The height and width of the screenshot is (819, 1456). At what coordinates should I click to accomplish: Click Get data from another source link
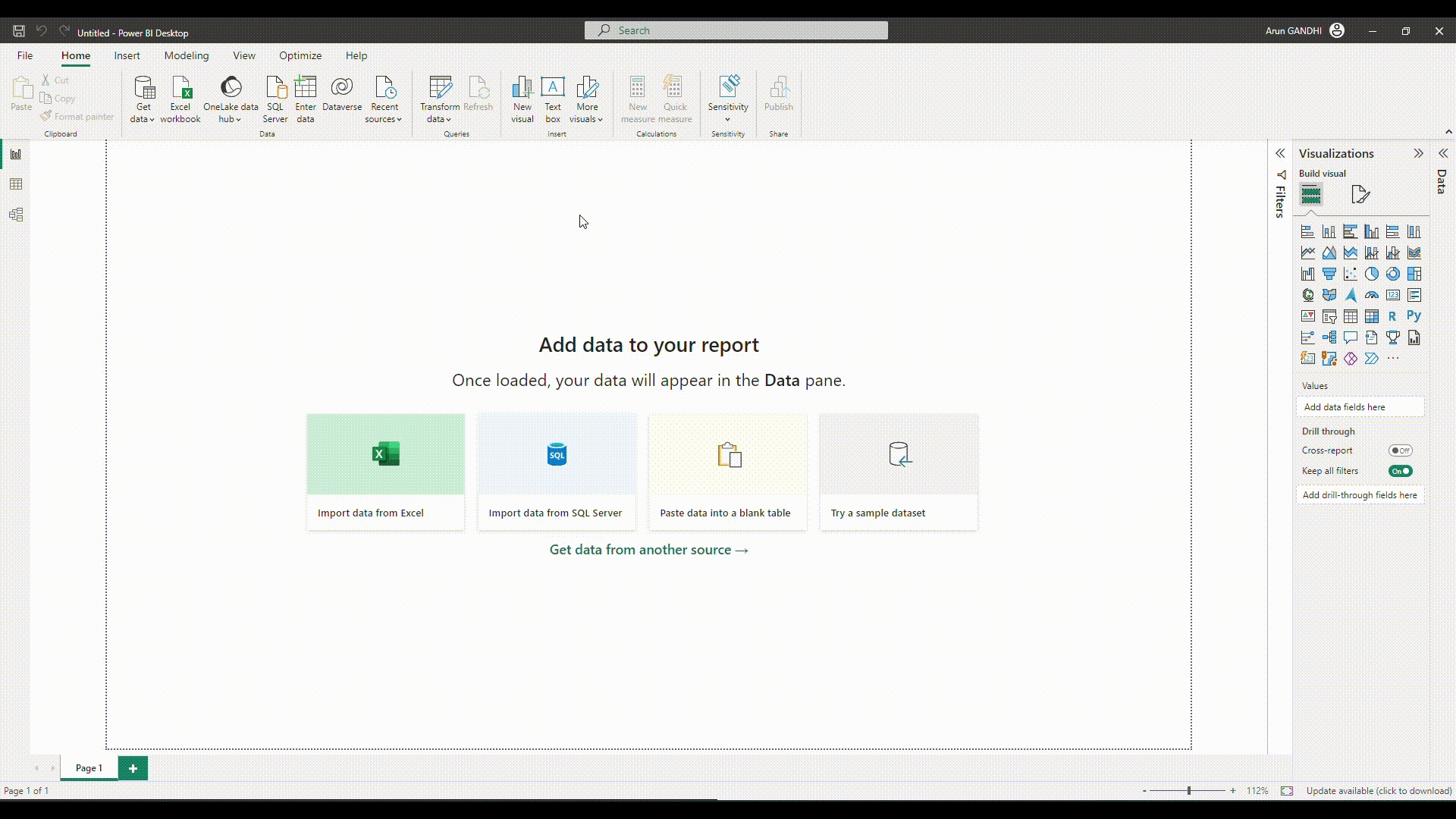click(649, 550)
